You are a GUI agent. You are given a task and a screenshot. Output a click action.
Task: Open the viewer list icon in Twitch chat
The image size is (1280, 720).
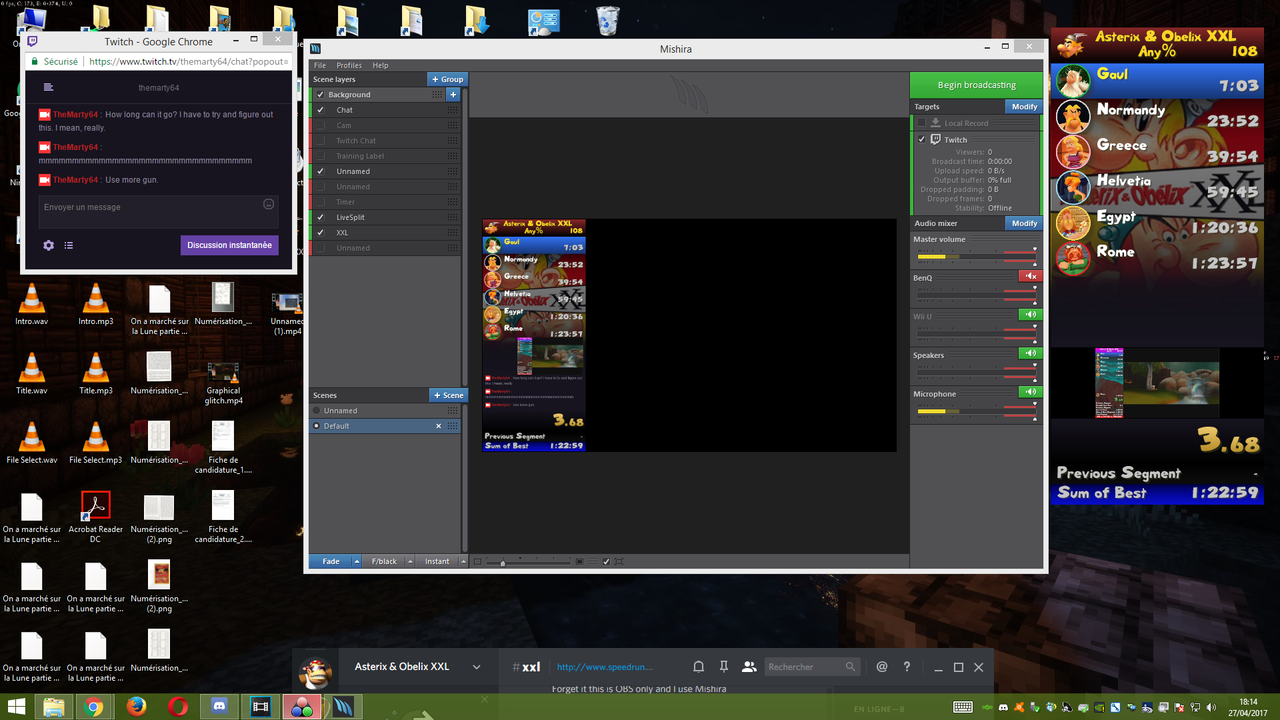click(69, 245)
